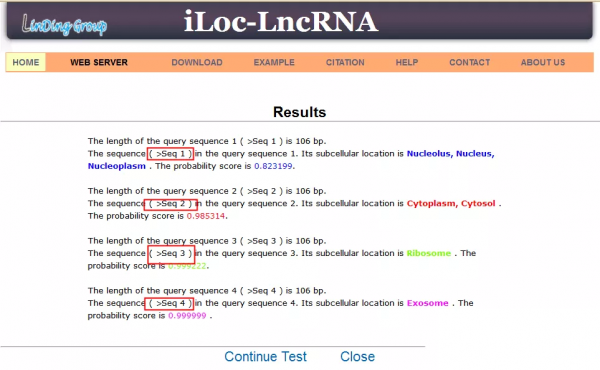Click the Close link

pos(357,357)
